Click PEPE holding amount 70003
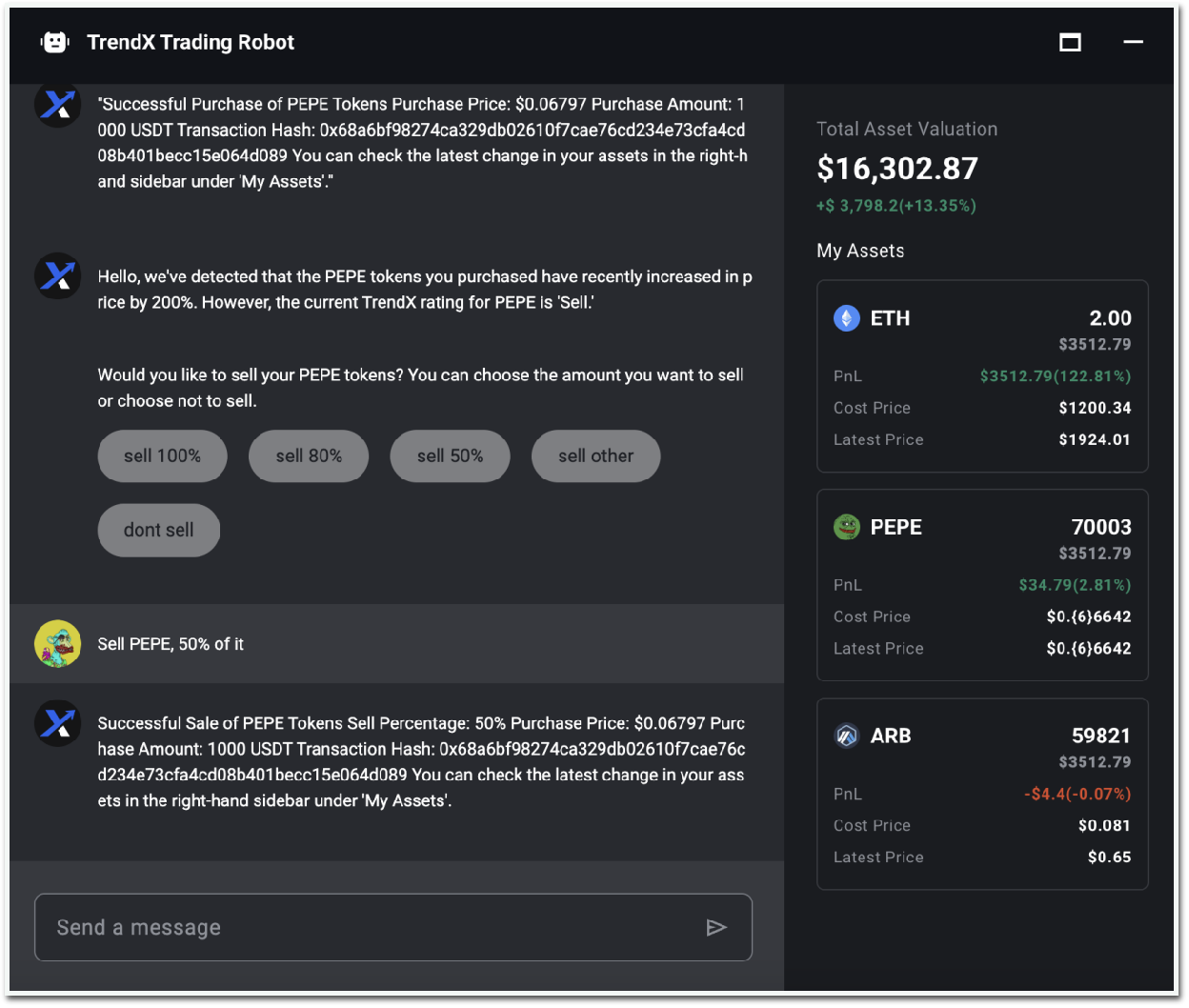 click(x=1101, y=527)
